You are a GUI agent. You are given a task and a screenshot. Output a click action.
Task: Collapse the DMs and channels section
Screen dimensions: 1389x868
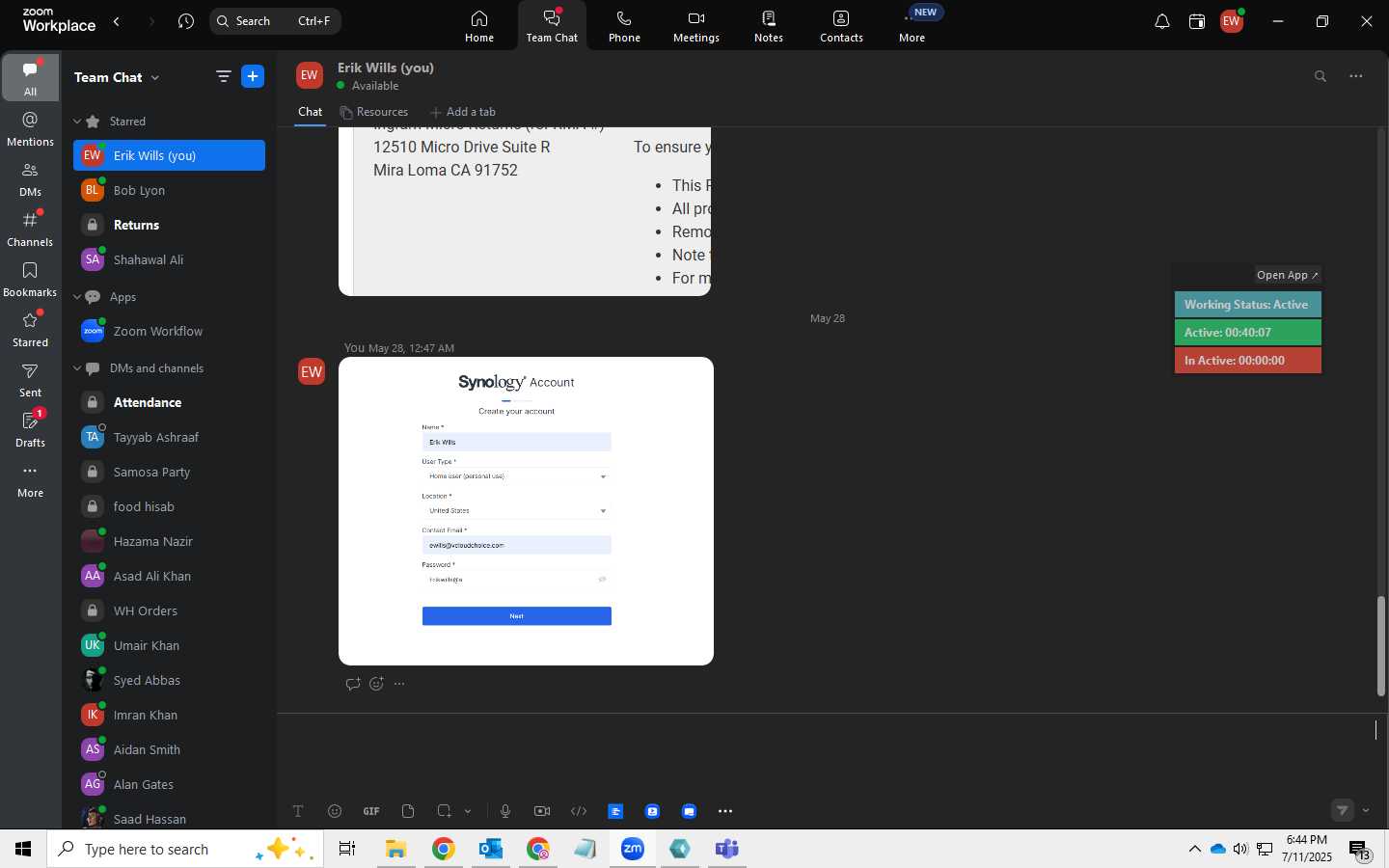pos(77,368)
